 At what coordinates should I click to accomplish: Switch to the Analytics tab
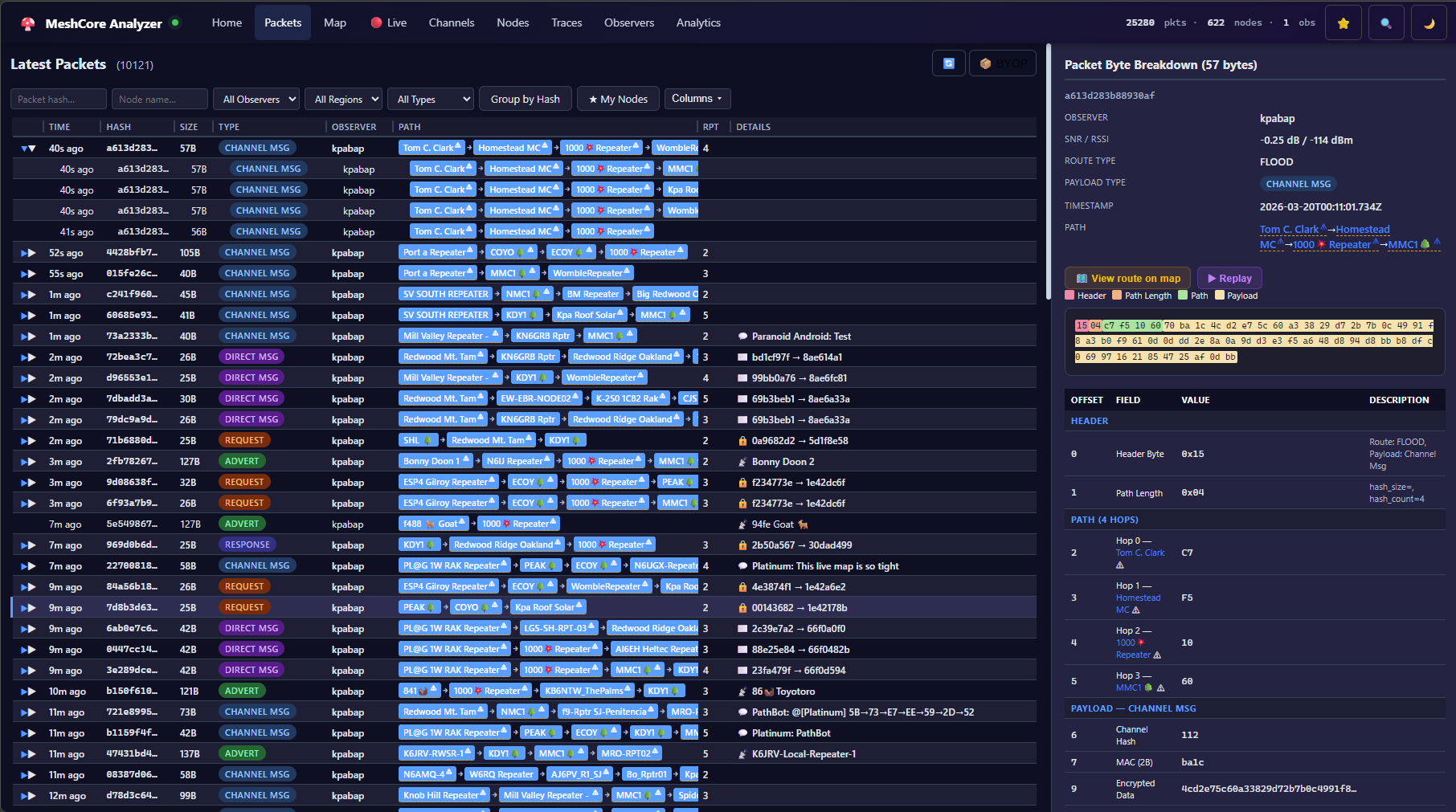tap(697, 22)
